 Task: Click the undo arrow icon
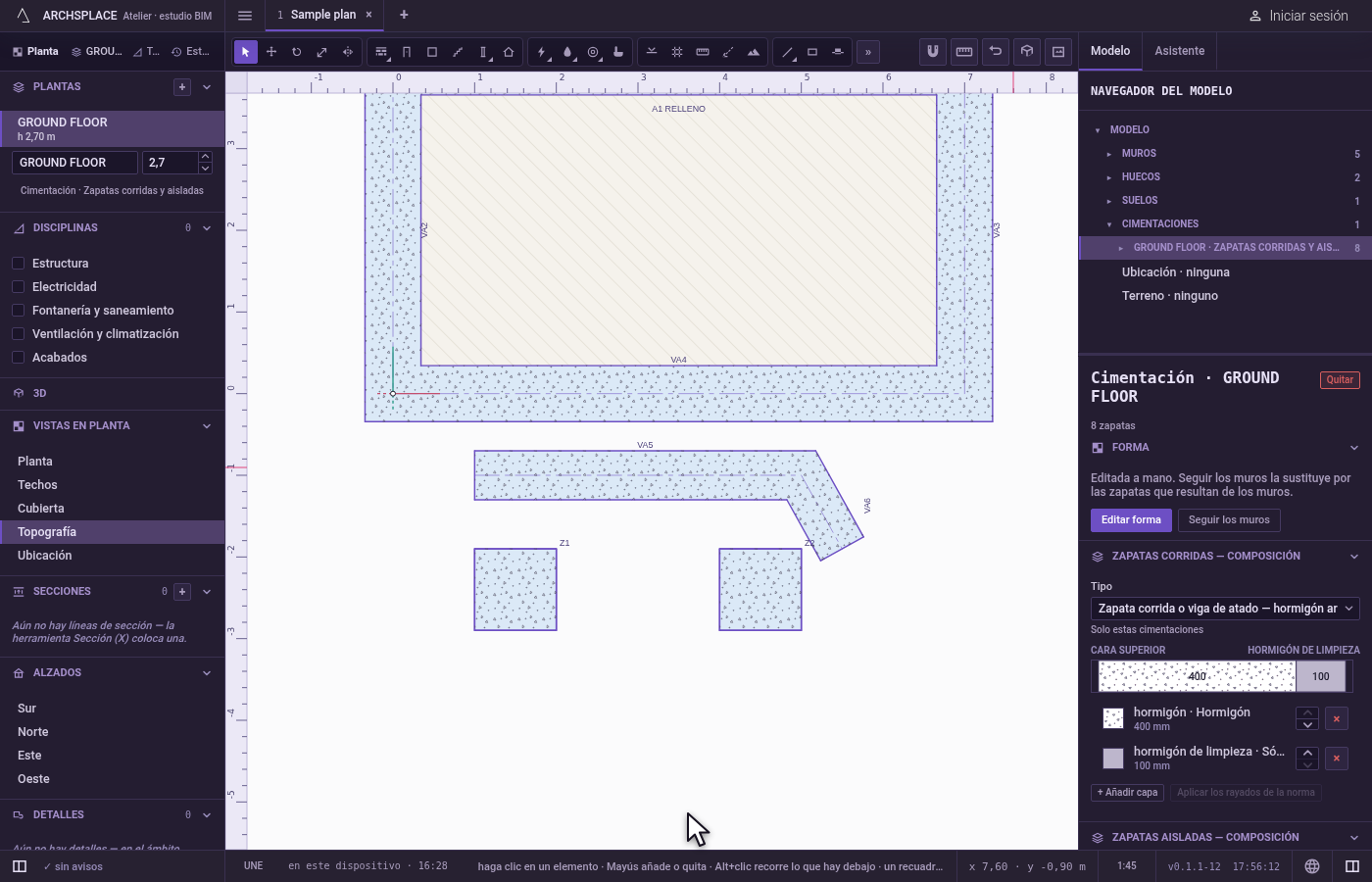996,51
